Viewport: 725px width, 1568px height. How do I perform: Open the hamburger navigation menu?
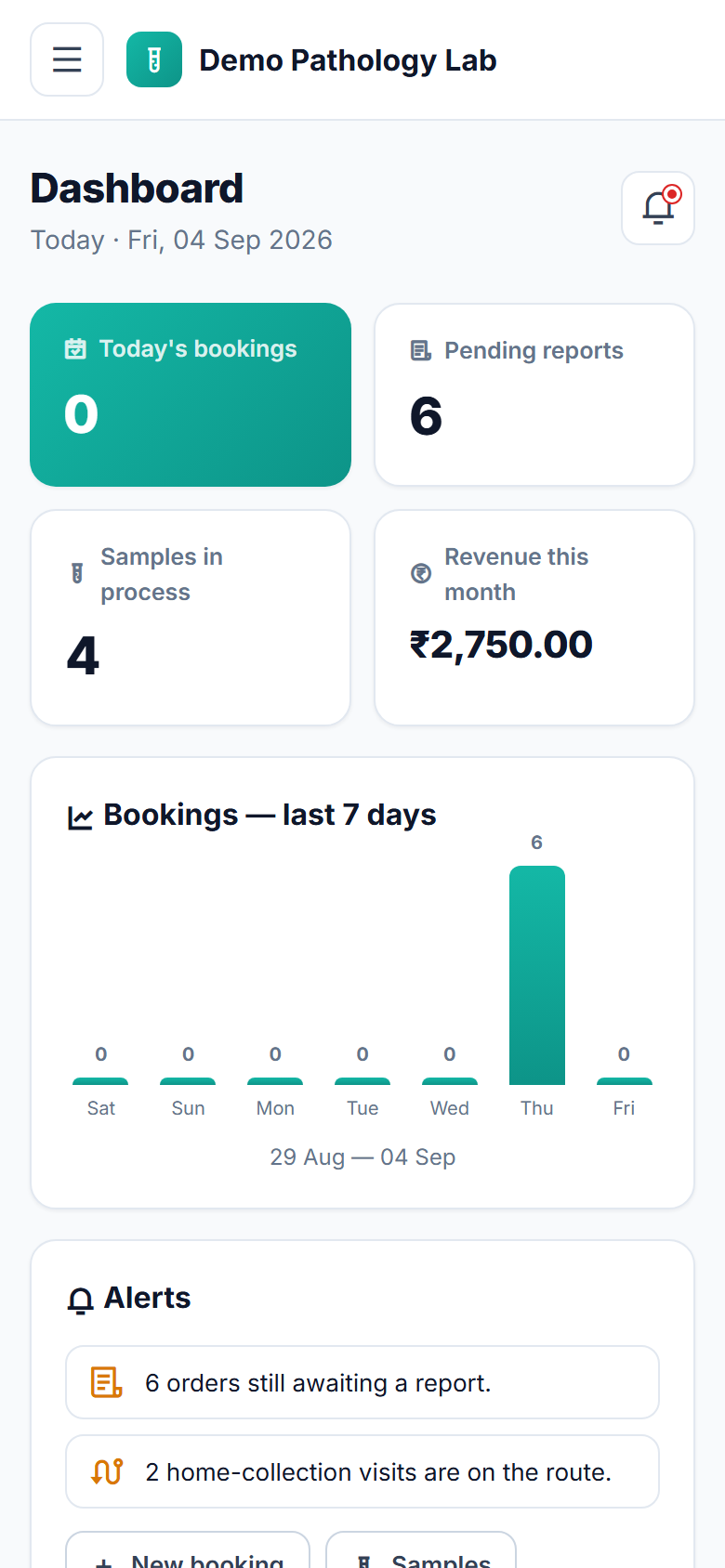(x=67, y=59)
